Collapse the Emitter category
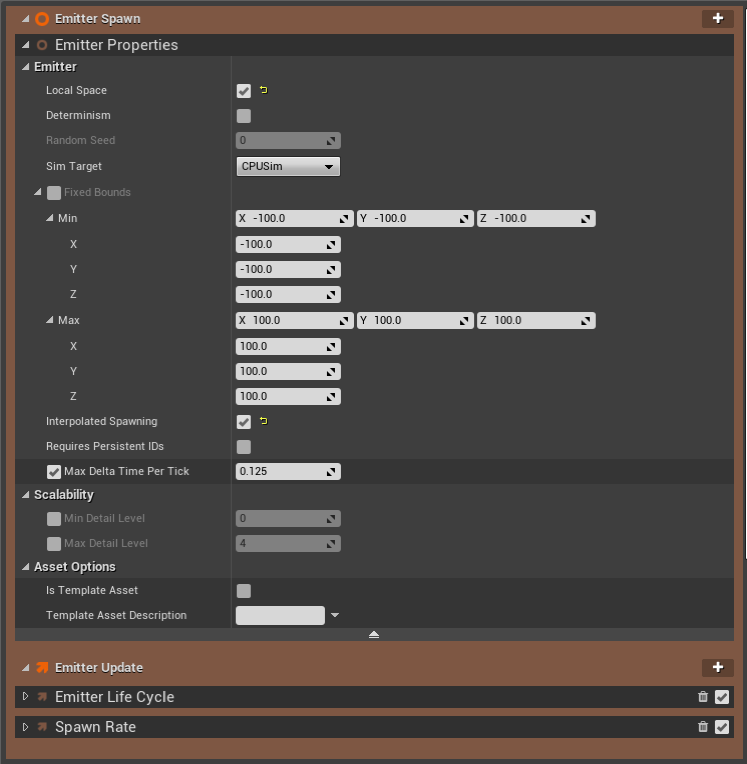Viewport: 747px width, 764px height. [25, 67]
